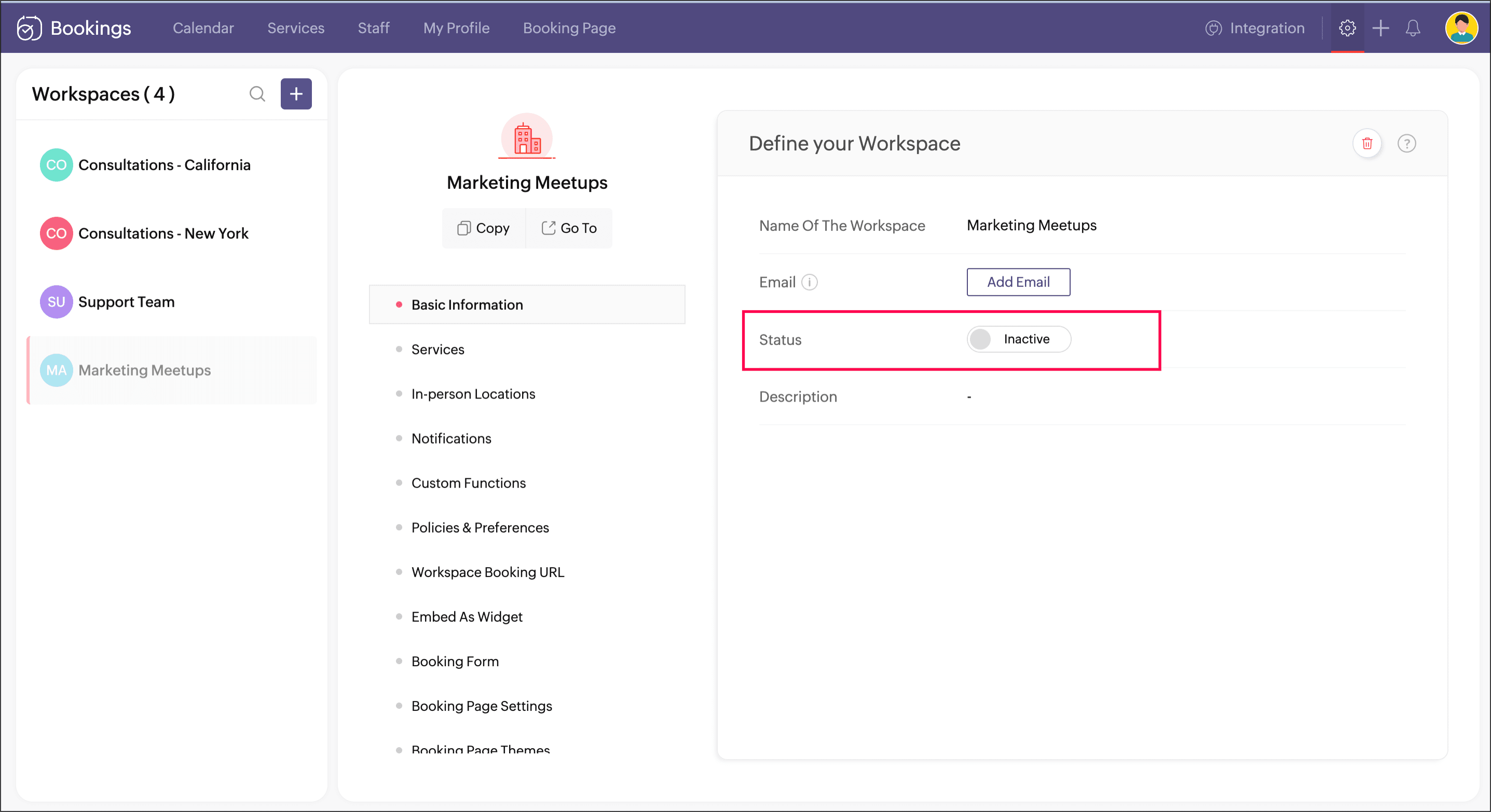Click the MA avatar for Marketing Meetups
Image resolution: width=1491 pixels, height=812 pixels.
click(x=56, y=370)
